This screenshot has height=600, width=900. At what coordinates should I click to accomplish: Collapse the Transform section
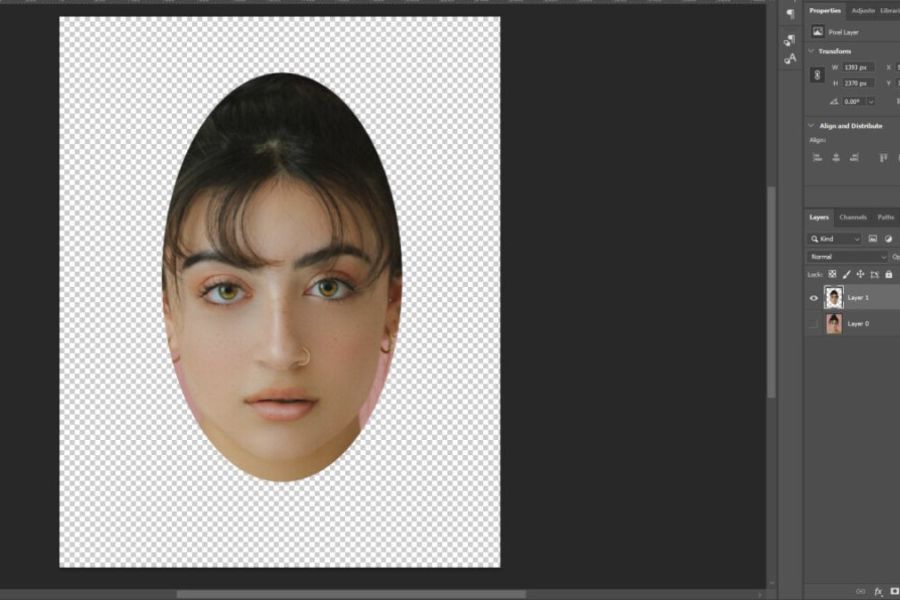point(811,50)
